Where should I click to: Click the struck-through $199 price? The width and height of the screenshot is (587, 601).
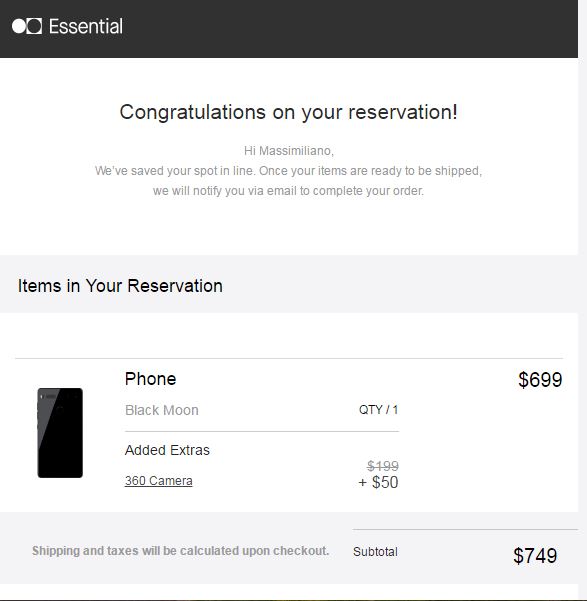pyautogui.click(x=383, y=466)
